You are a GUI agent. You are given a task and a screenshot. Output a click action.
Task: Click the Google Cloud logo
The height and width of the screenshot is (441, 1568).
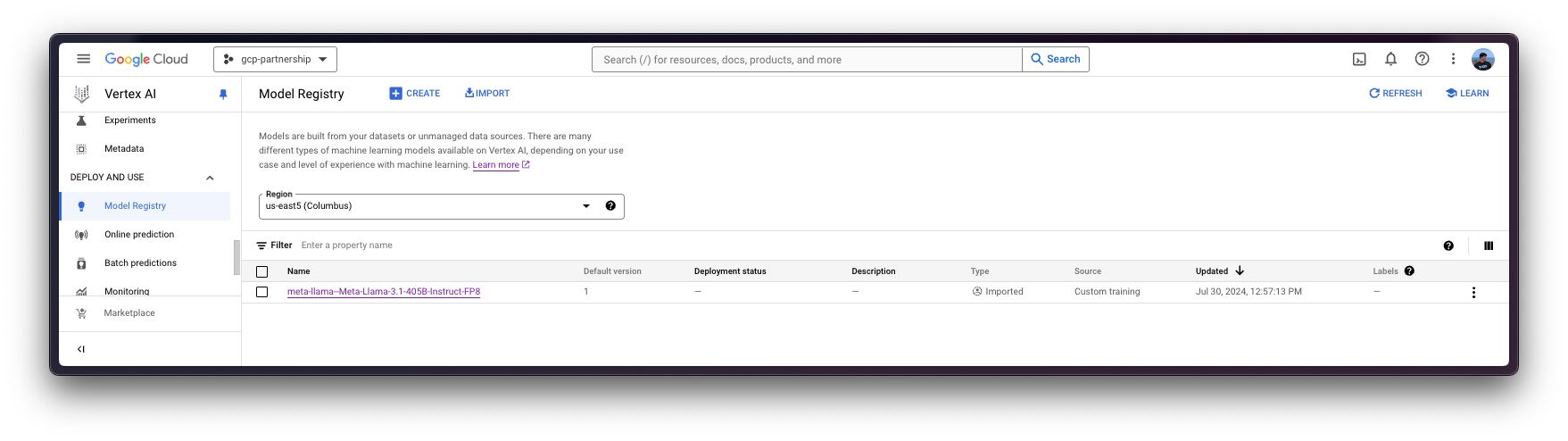pyautogui.click(x=146, y=59)
